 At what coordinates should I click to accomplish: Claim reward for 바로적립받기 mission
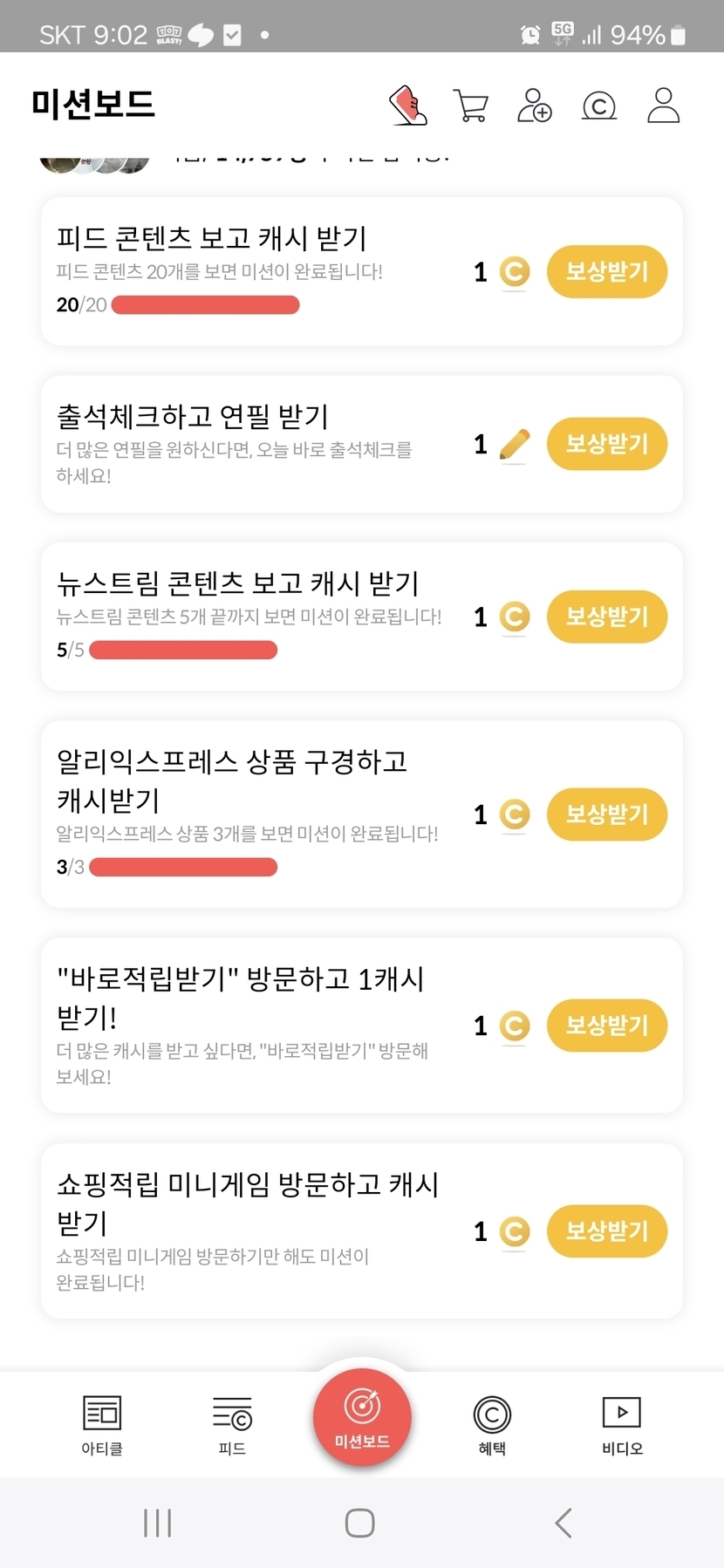tap(606, 1025)
